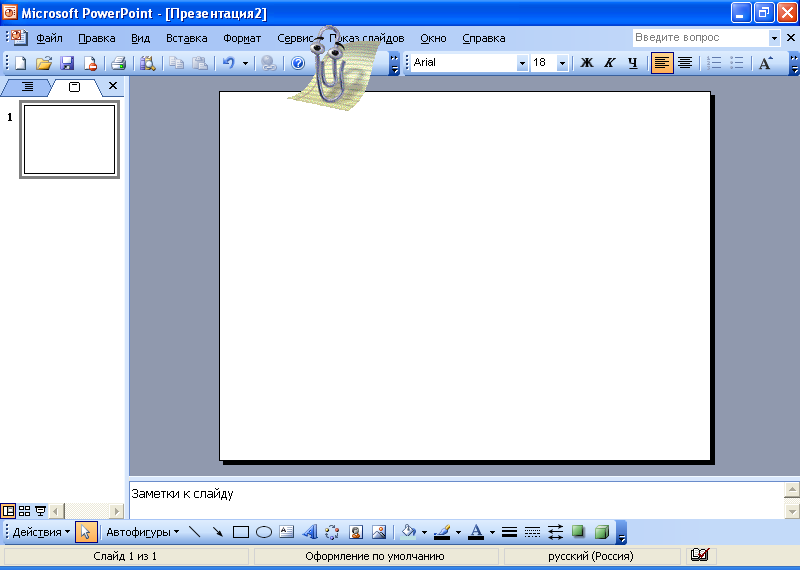Open the Справка menu

[x=484, y=38]
